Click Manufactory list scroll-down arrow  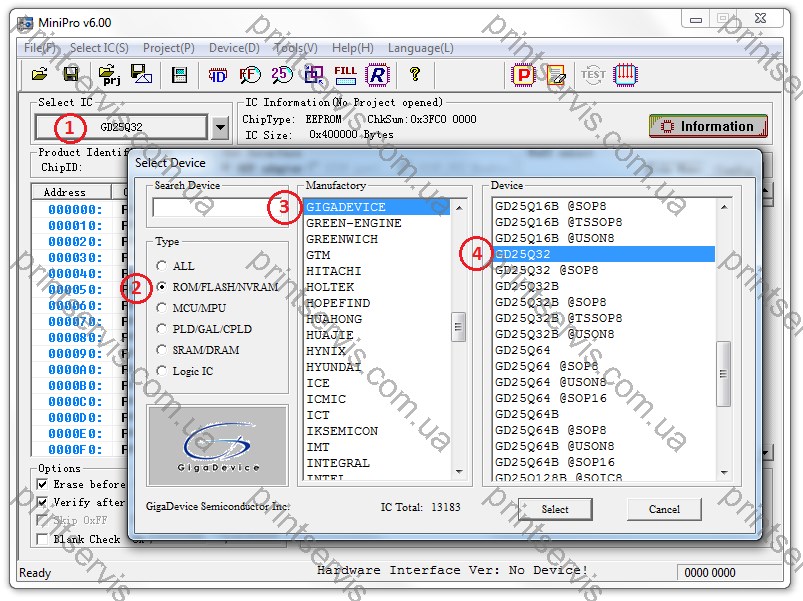459,471
